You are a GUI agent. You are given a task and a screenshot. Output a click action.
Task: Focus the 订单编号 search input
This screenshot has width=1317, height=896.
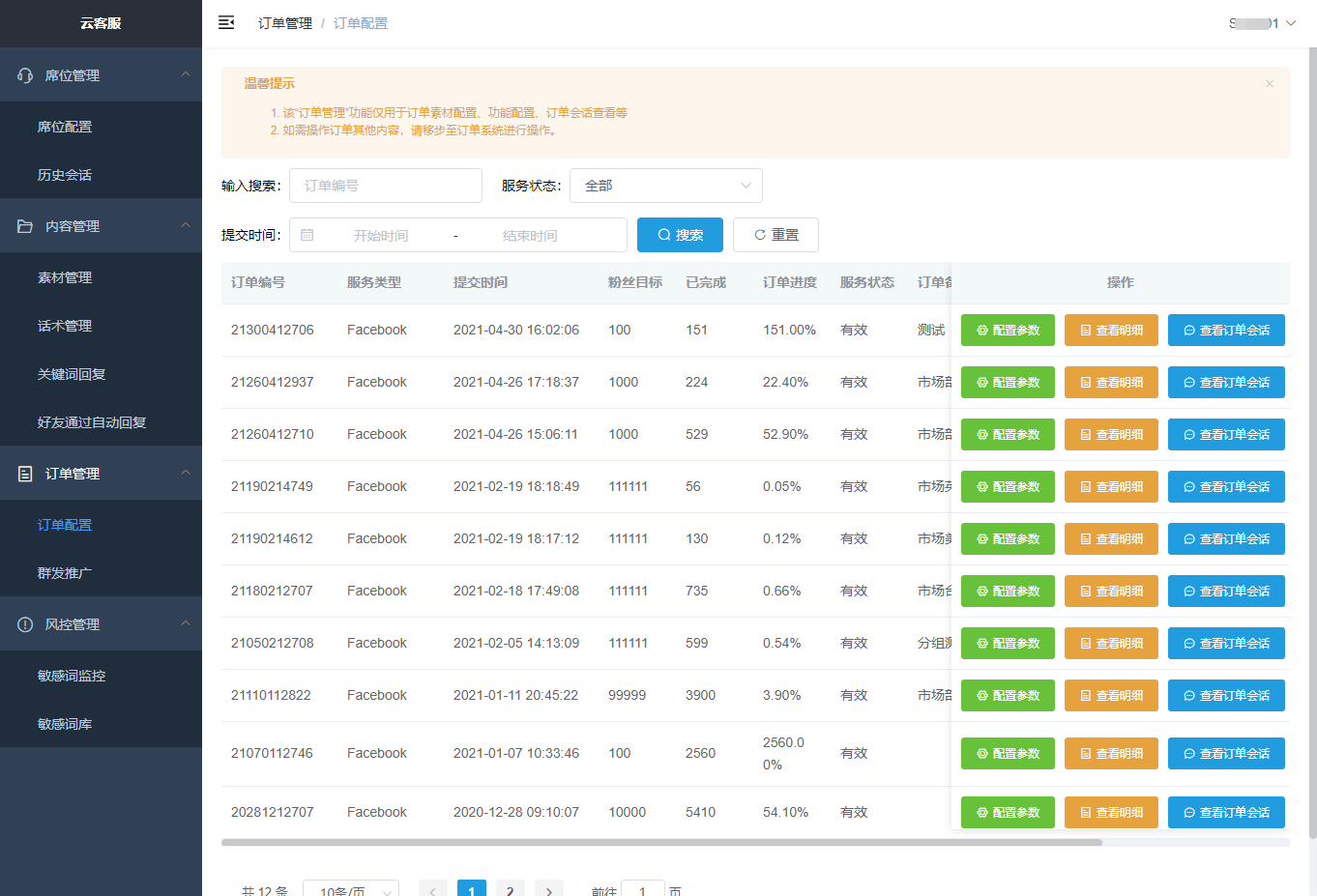386,186
